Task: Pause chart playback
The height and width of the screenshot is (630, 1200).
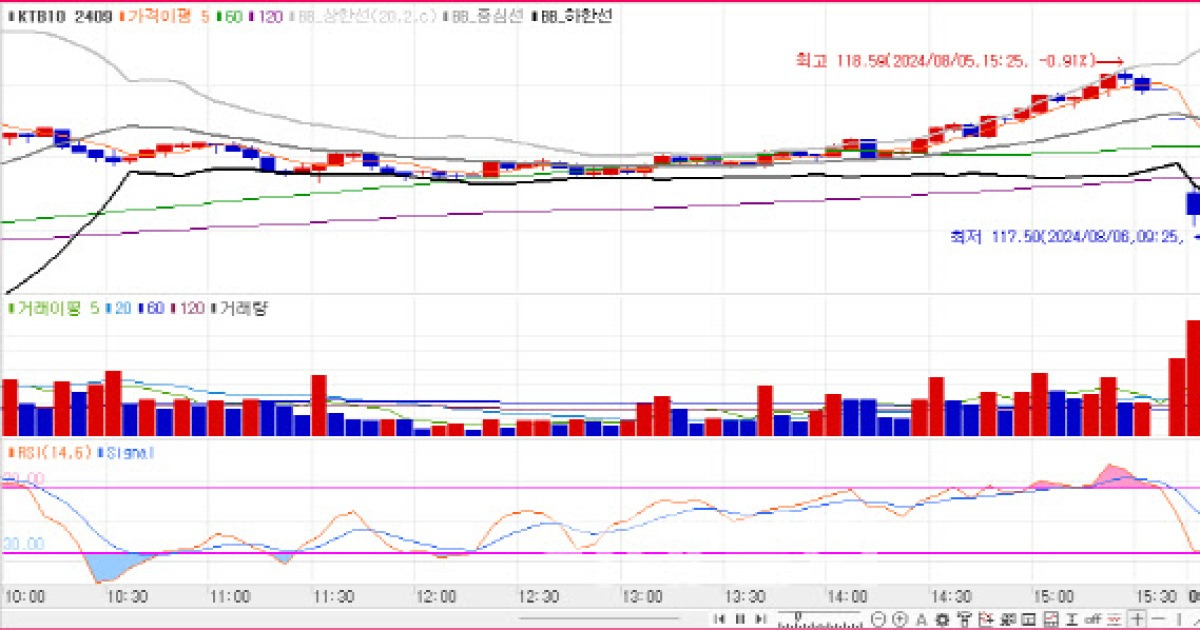Action: pos(741,619)
